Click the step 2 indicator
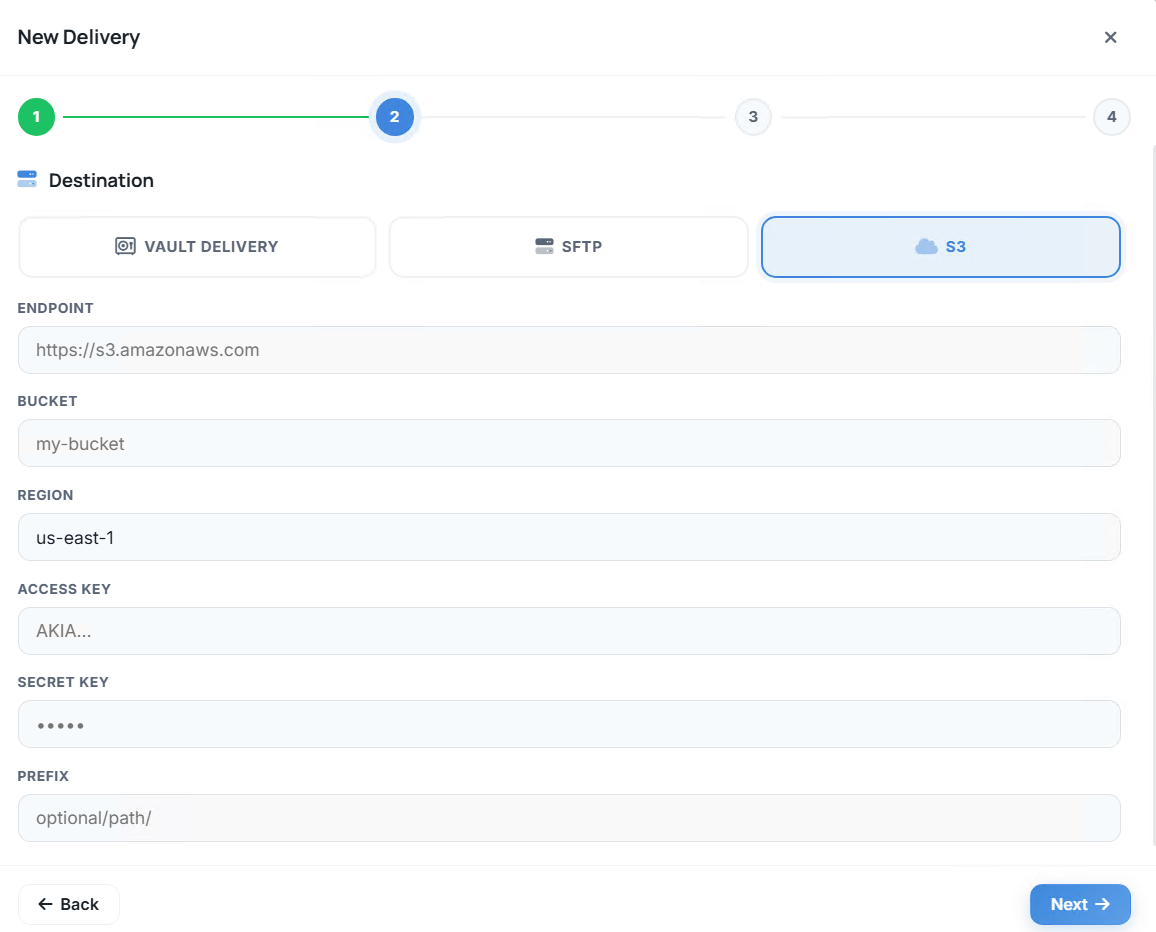 pyautogui.click(x=394, y=116)
